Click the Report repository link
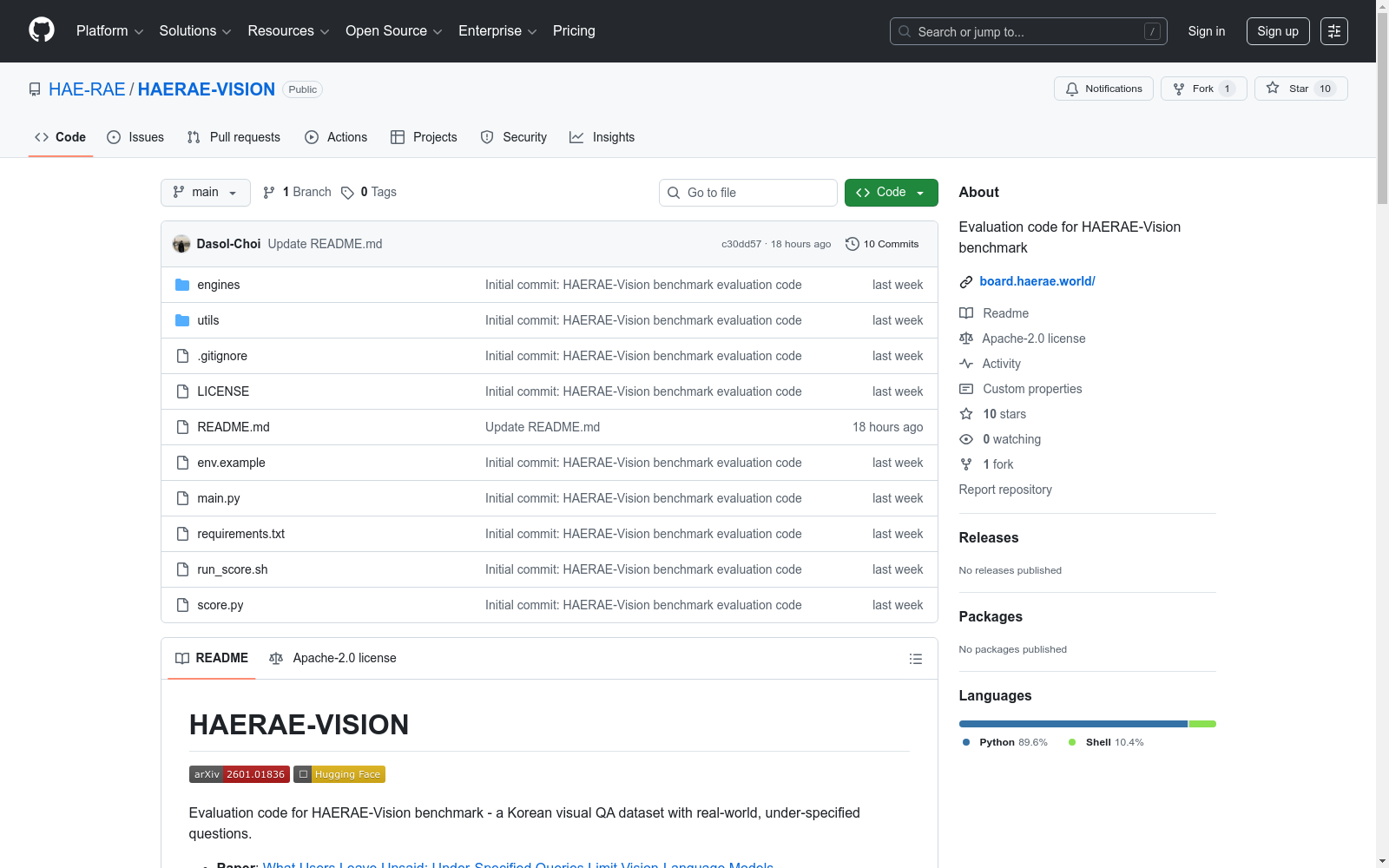Viewport: 1389px width, 868px height. (x=1005, y=490)
